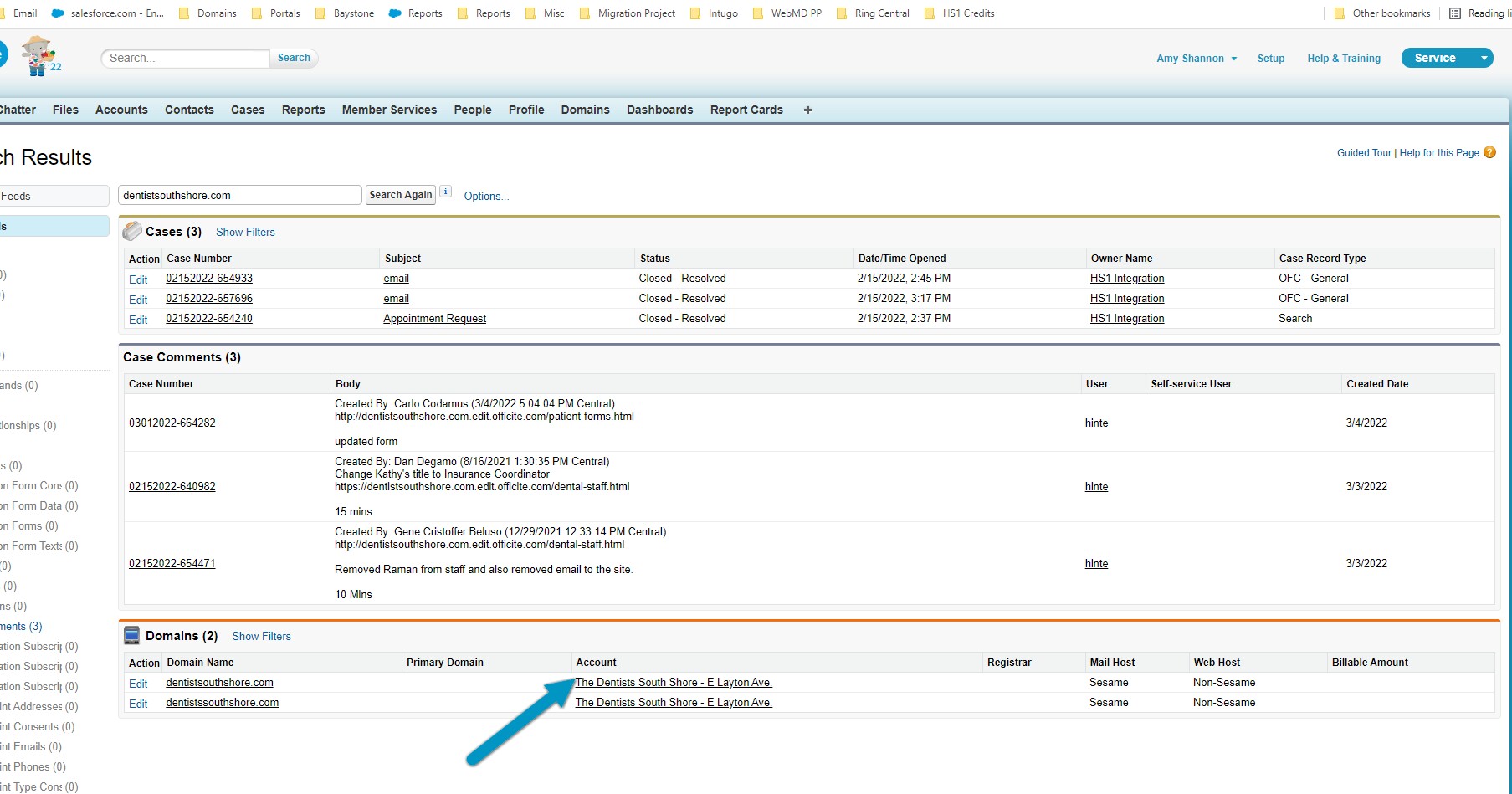Focus the header search field

186,58
